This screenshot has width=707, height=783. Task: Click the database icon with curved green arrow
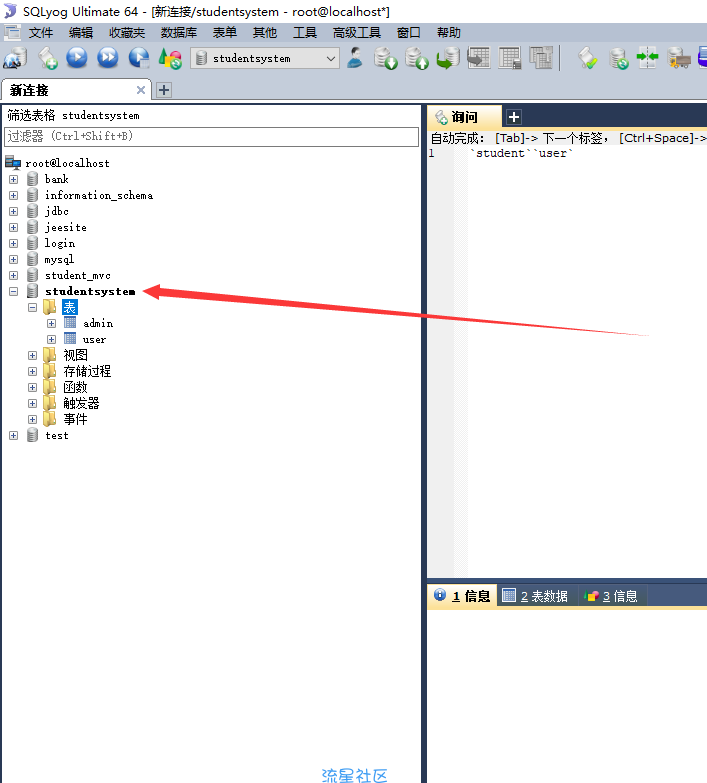click(448, 58)
